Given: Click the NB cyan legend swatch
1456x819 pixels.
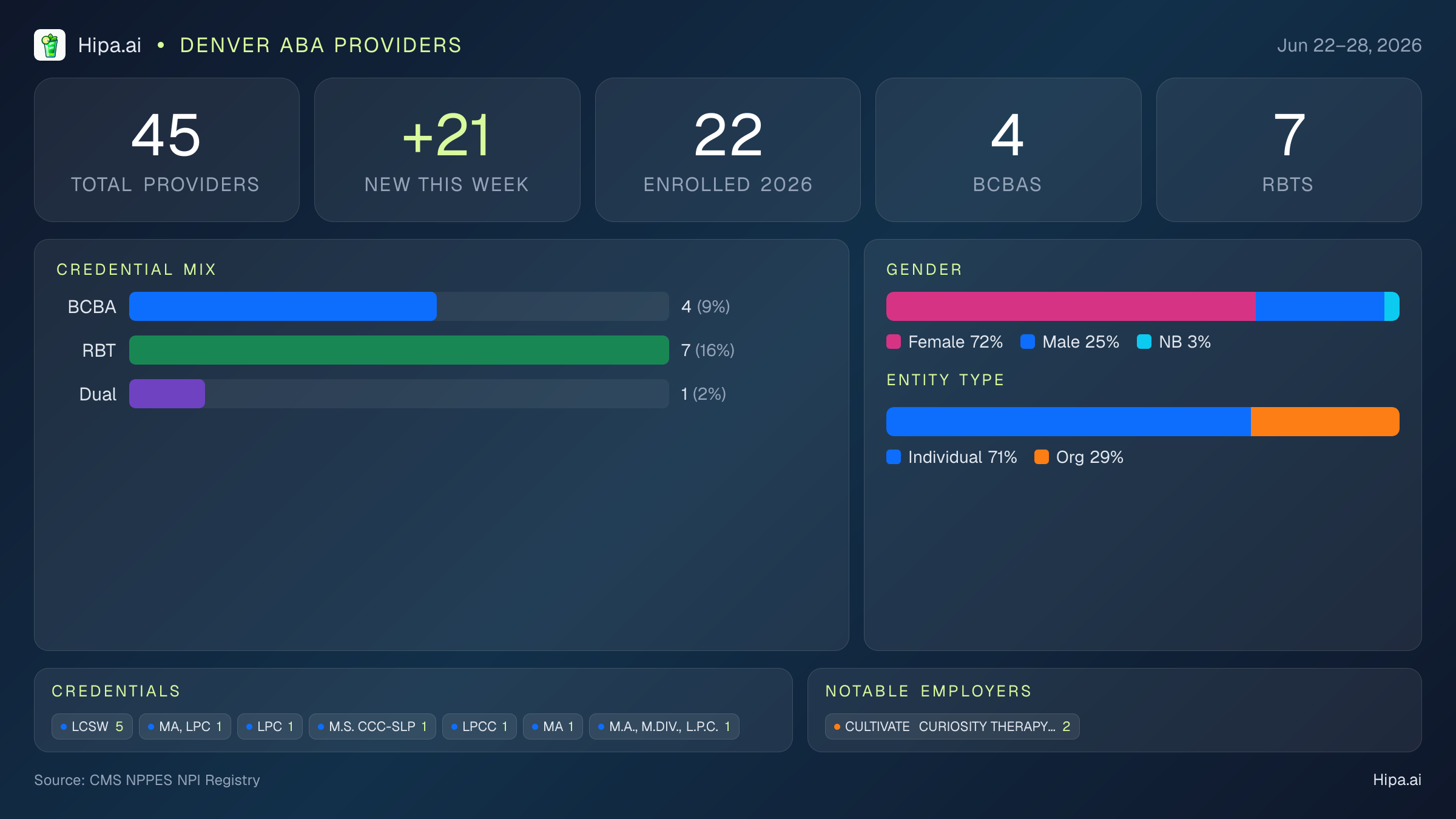Looking at the screenshot, I should 1144,342.
